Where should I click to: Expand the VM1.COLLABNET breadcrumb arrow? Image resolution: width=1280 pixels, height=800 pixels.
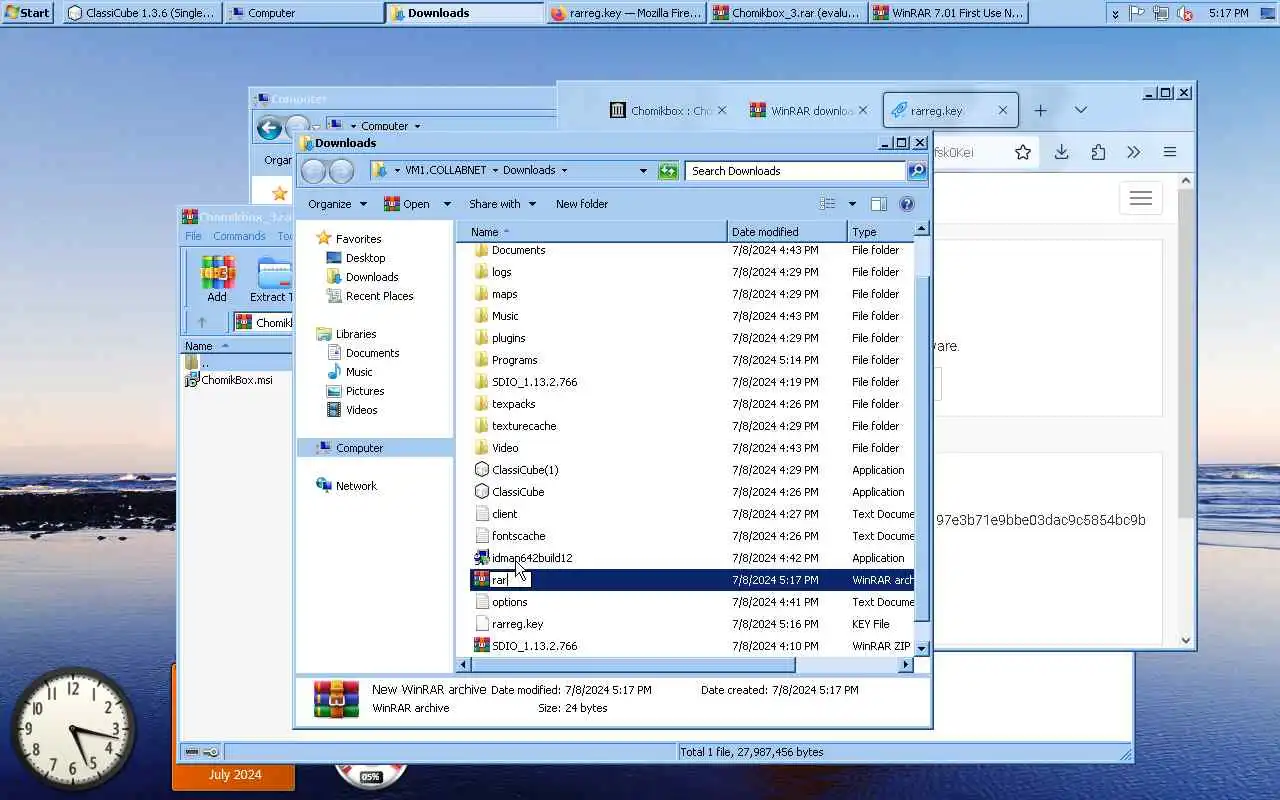(494, 171)
